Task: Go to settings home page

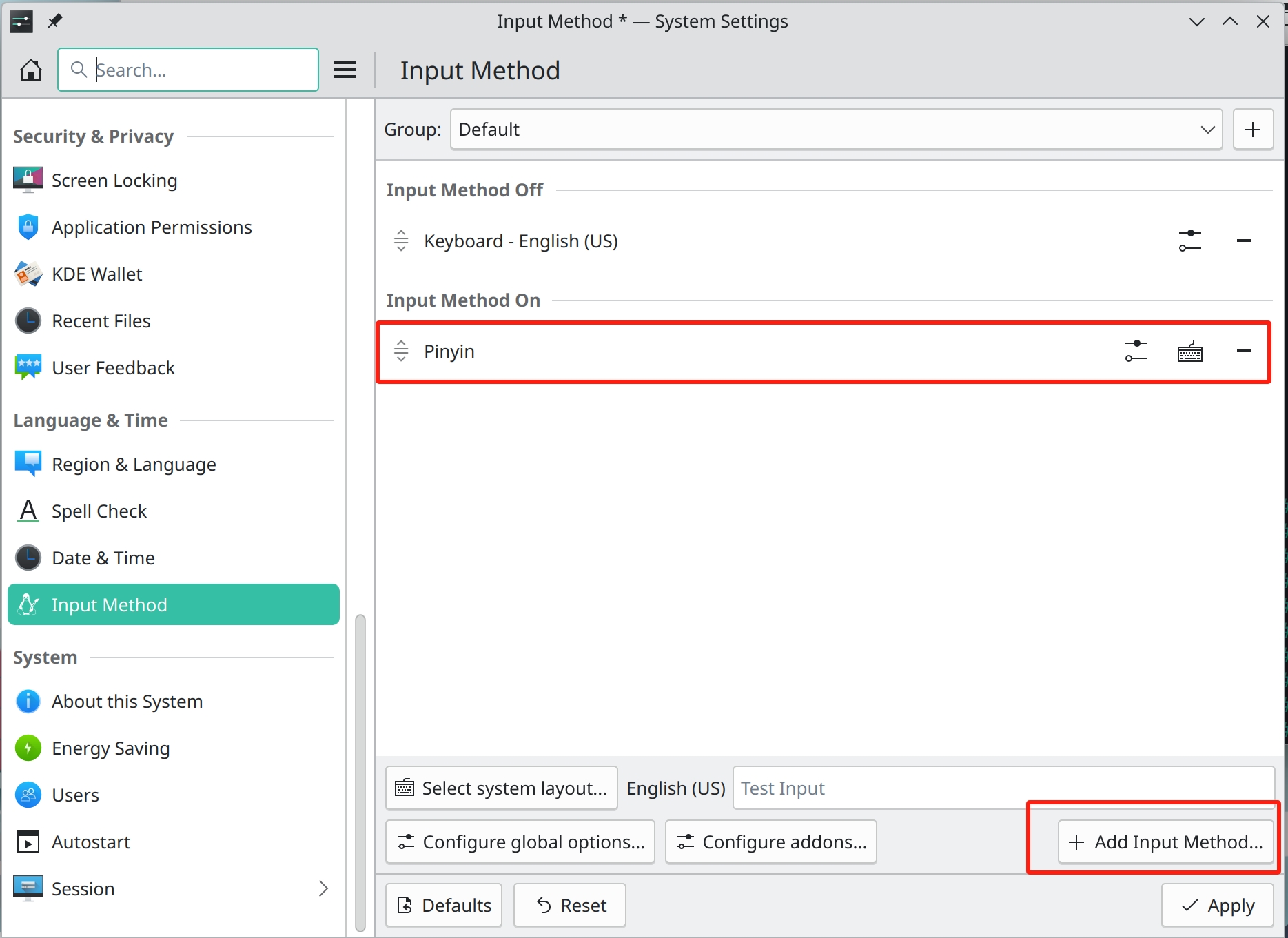Action: (30, 70)
